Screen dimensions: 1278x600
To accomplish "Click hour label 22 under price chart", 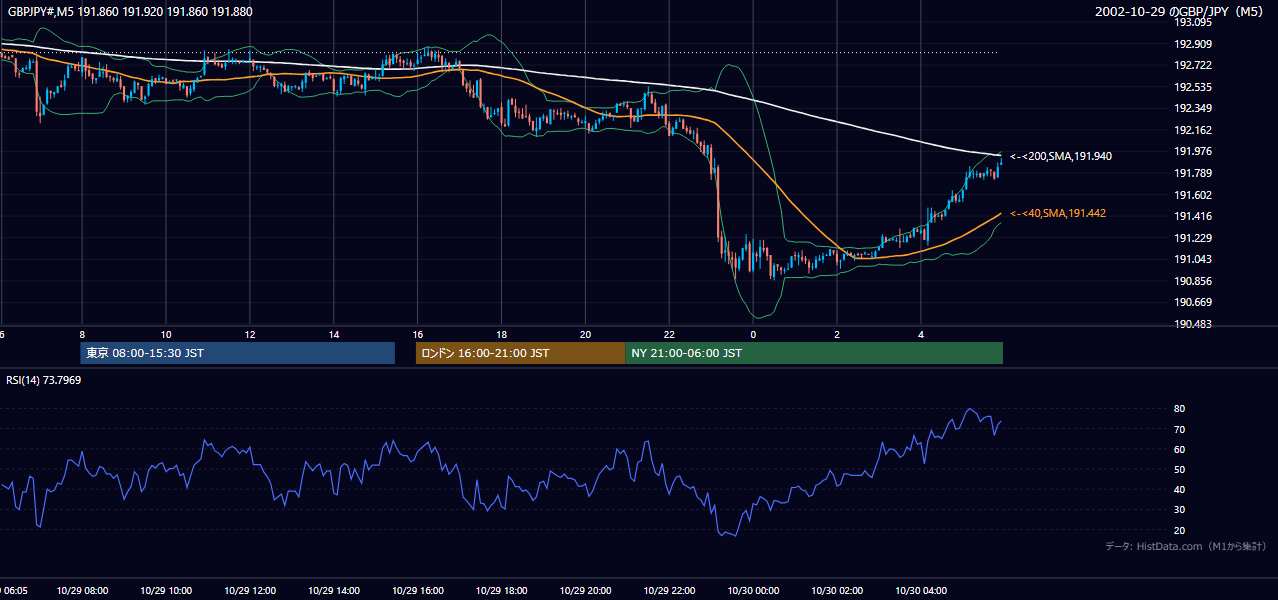I will point(669,334).
